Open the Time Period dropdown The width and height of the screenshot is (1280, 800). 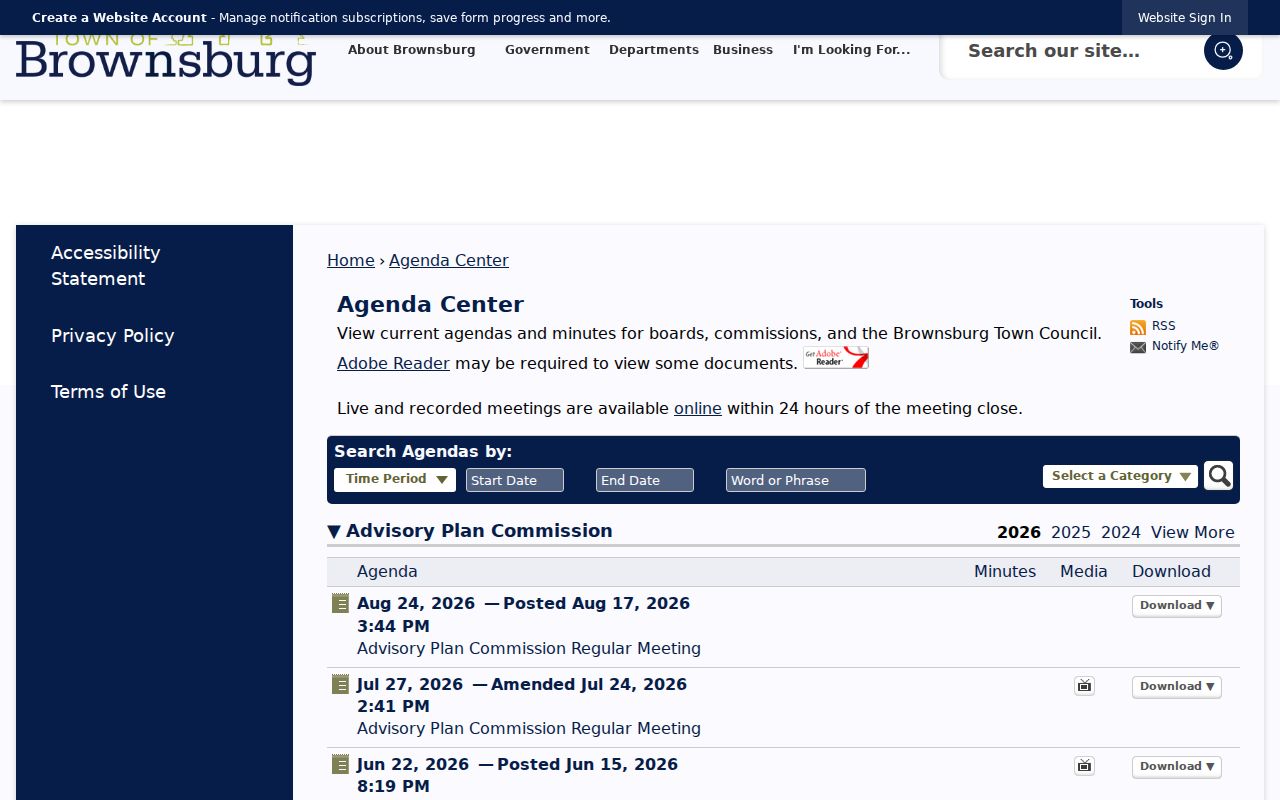(395, 480)
